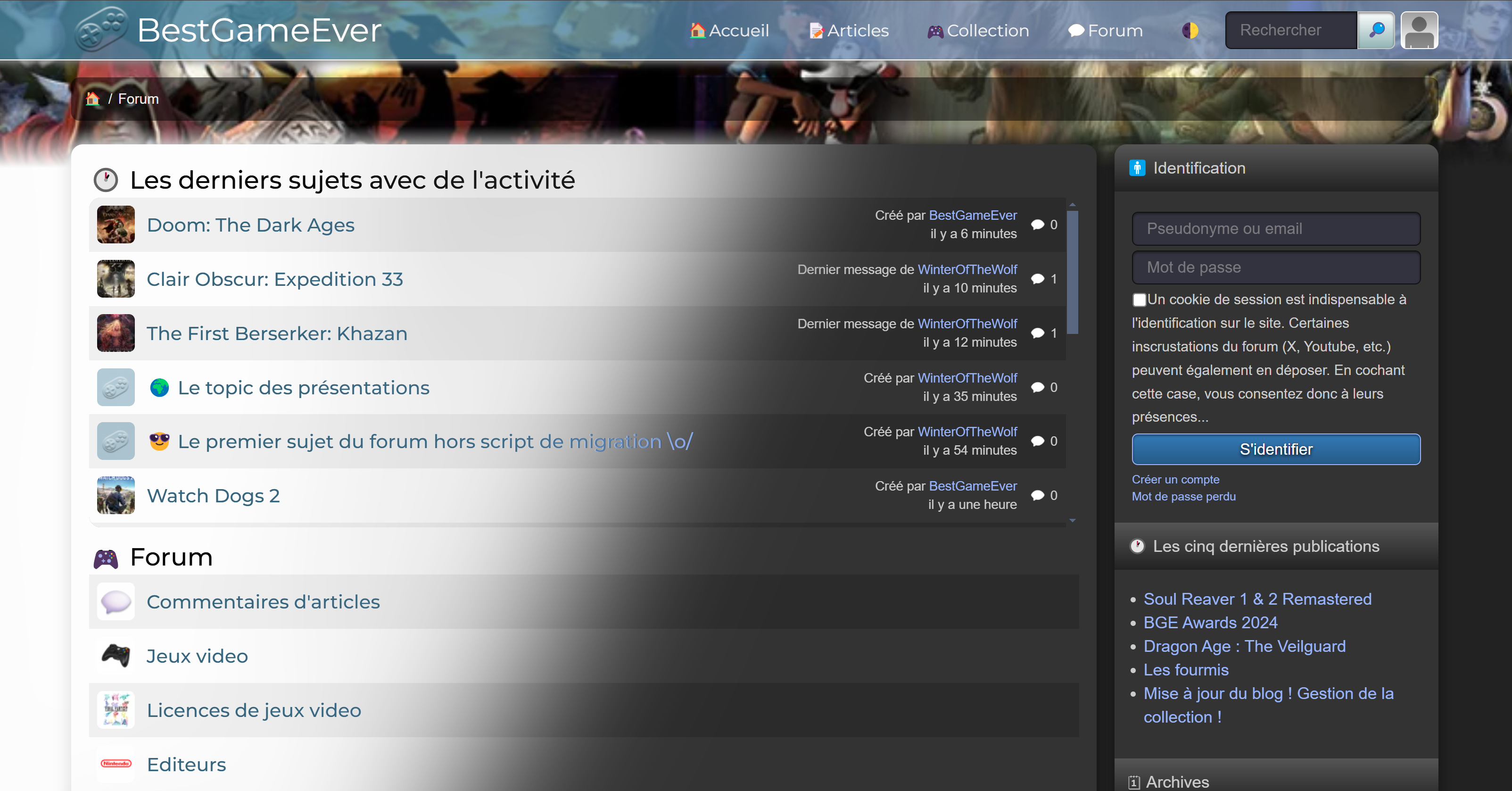The width and height of the screenshot is (1512, 791).
Task: Open the Articles menu item
Action: pos(849,31)
